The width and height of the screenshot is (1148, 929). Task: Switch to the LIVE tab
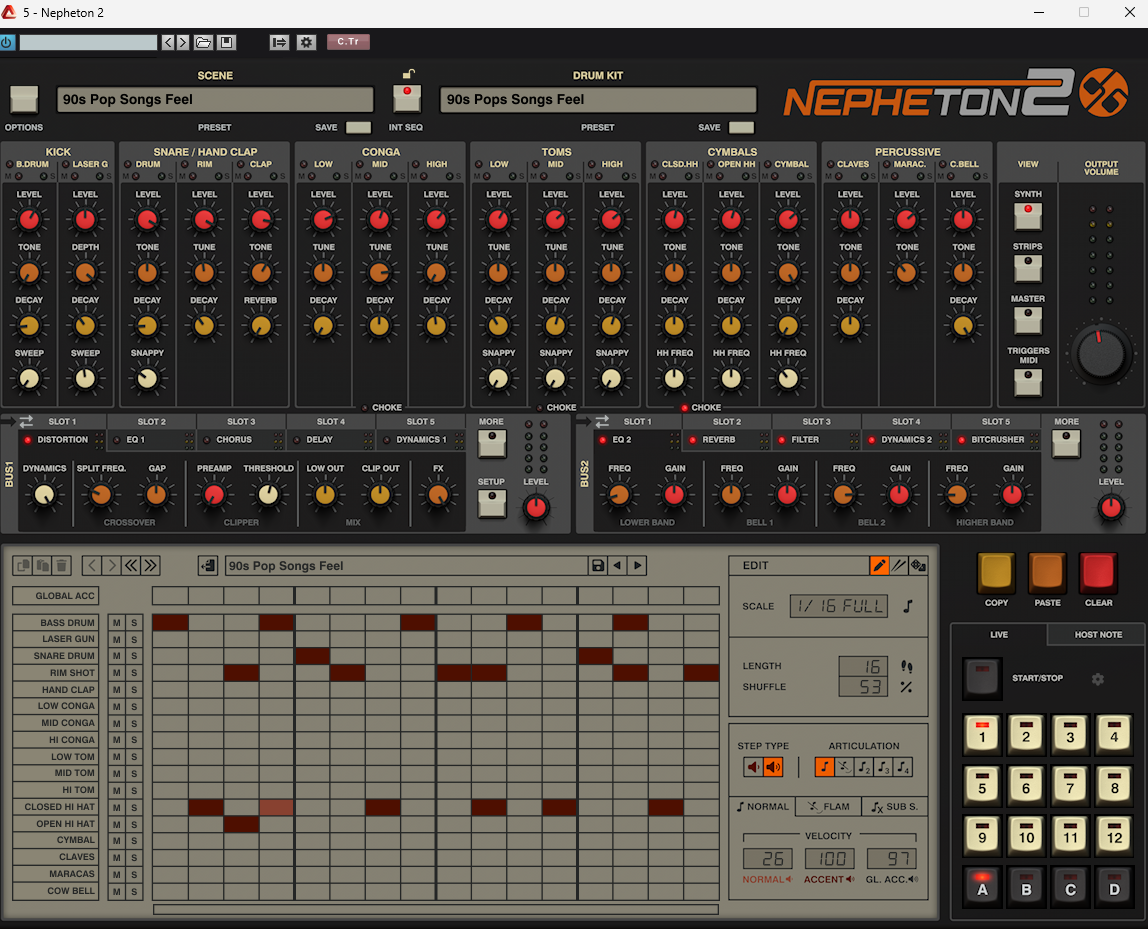pyautogui.click(x=999, y=635)
